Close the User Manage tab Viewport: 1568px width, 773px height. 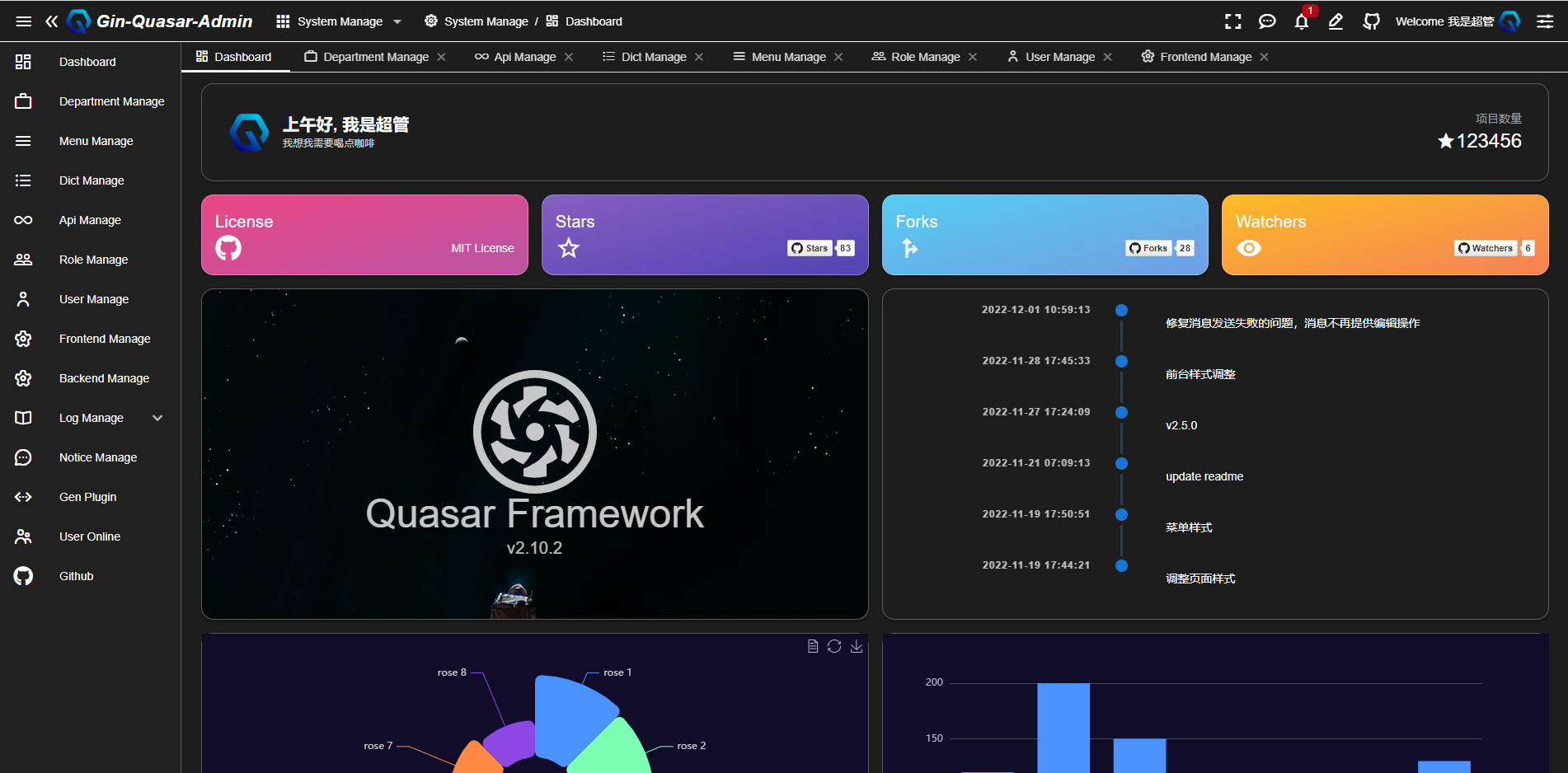(x=1108, y=57)
